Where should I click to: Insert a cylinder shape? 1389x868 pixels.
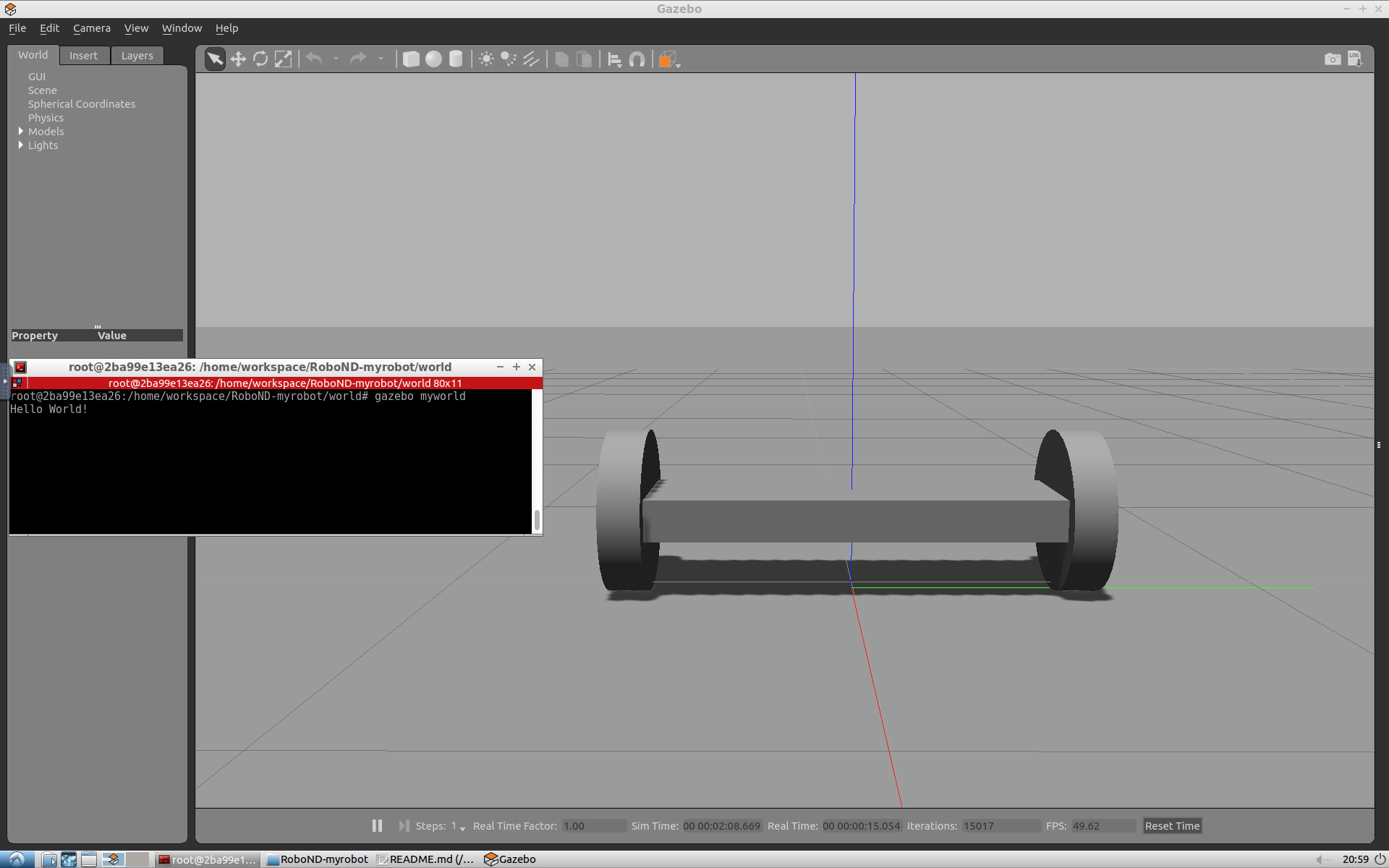coord(456,59)
